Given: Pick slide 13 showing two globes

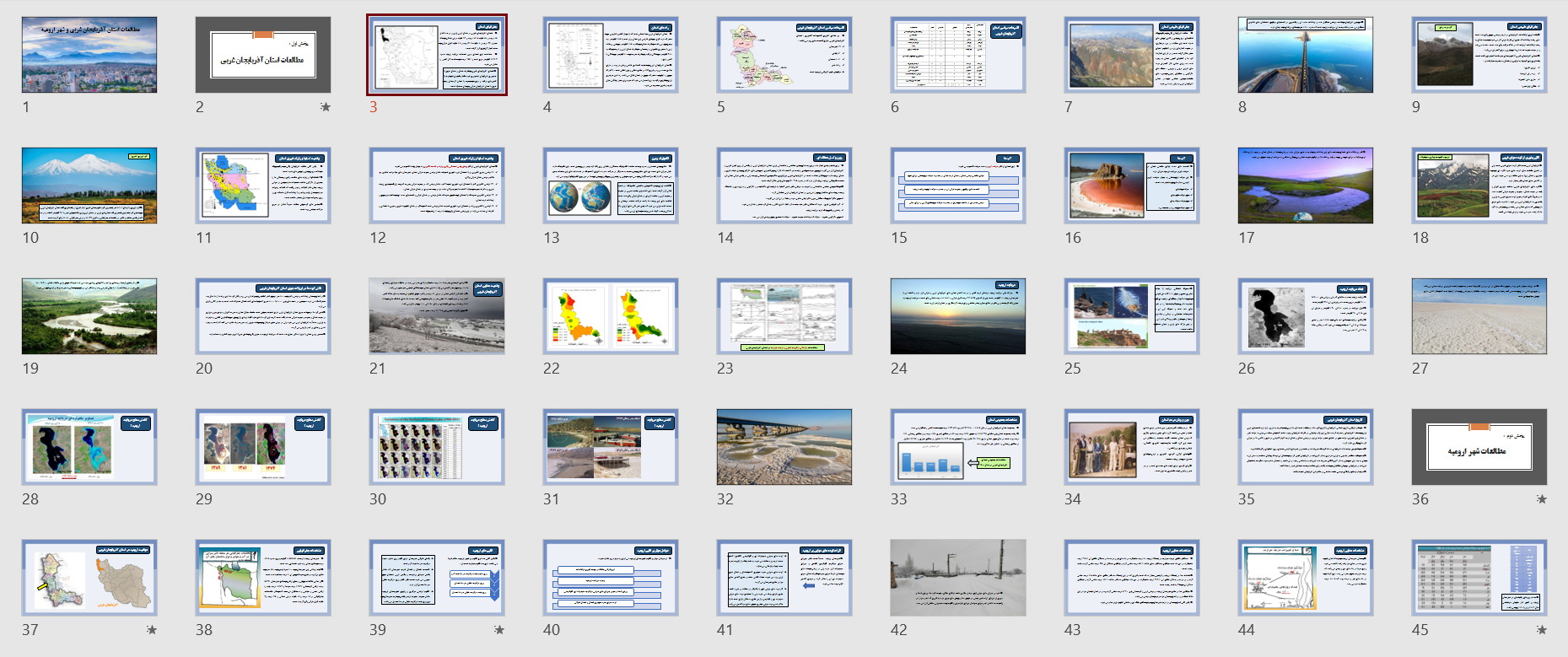Looking at the screenshot, I should point(611,186).
